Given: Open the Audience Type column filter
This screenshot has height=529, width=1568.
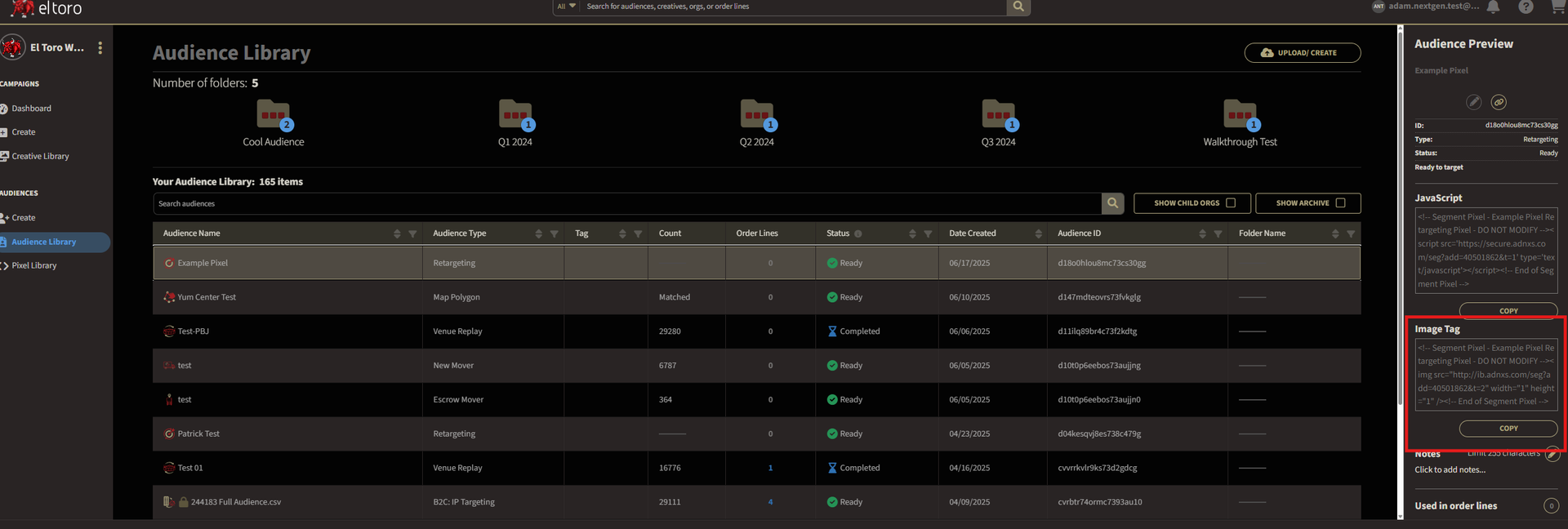Looking at the screenshot, I should (x=554, y=233).
